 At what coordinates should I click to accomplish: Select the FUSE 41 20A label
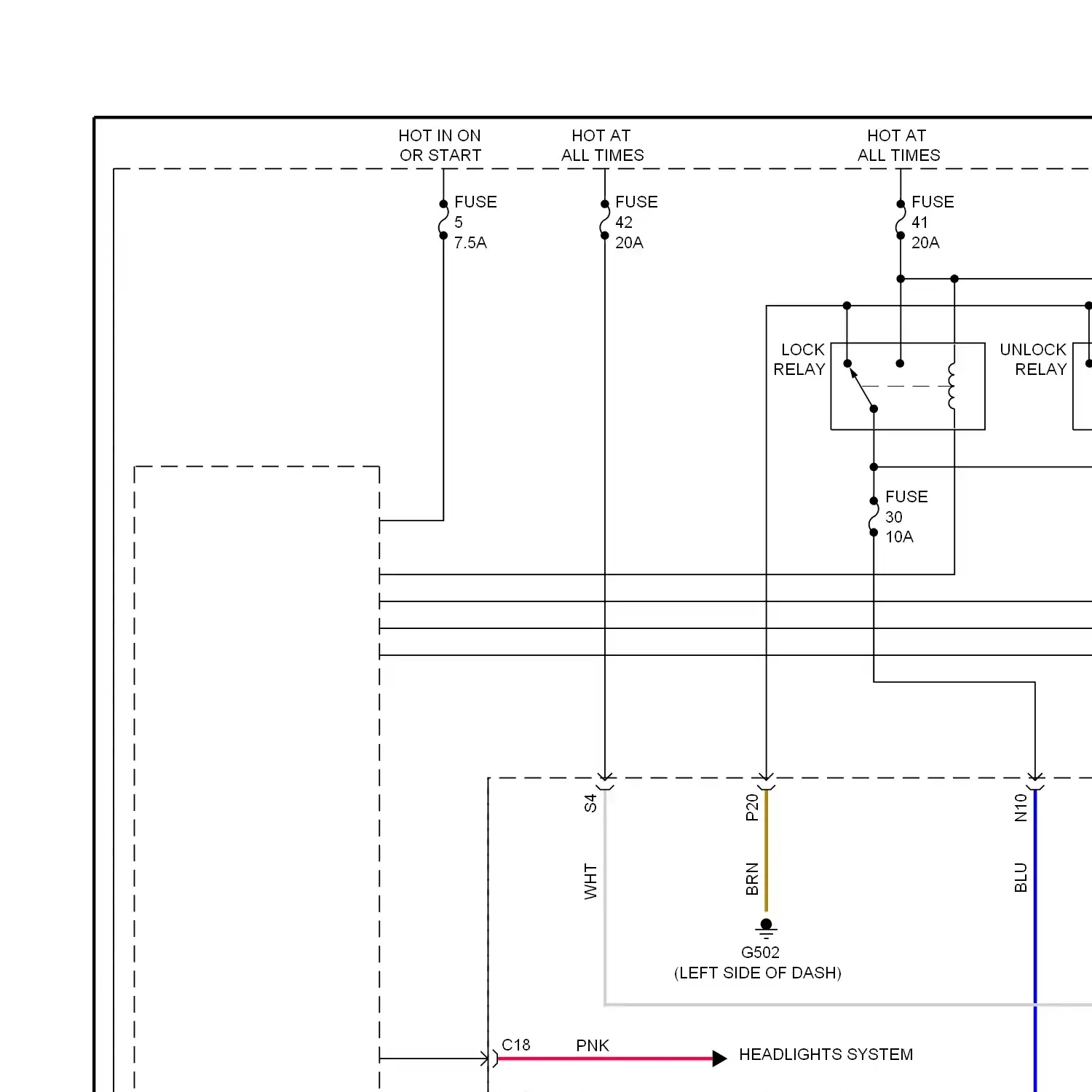tap(933, 222)
